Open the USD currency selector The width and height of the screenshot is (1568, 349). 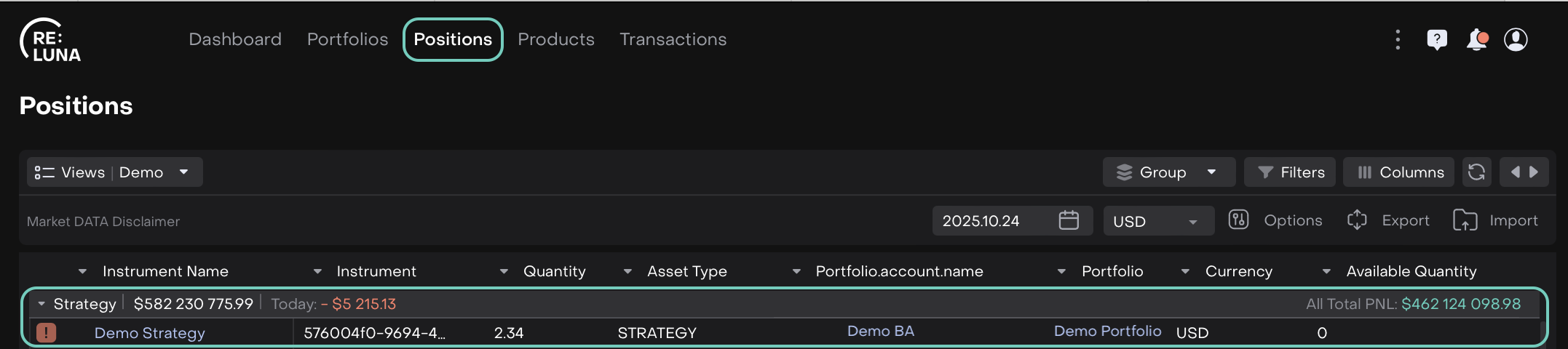(x=1157, y=221)
